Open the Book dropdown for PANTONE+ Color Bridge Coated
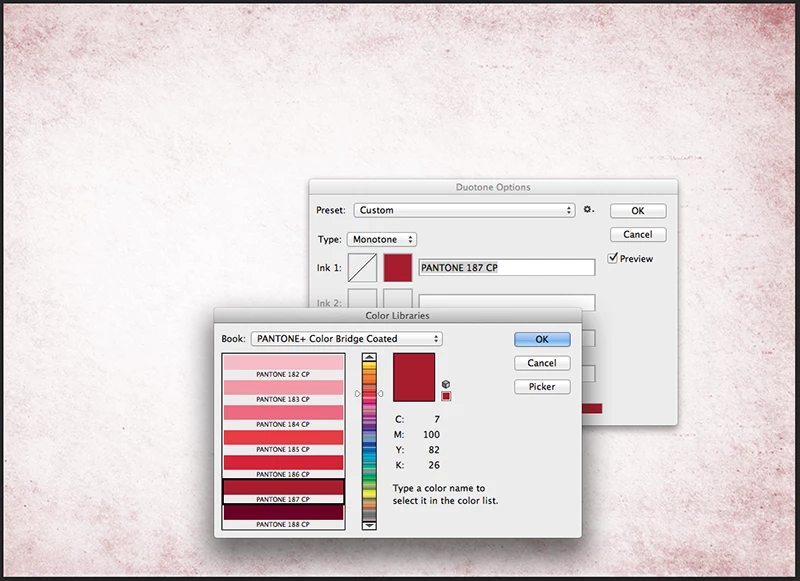800x581 pixels. (346, 339)
